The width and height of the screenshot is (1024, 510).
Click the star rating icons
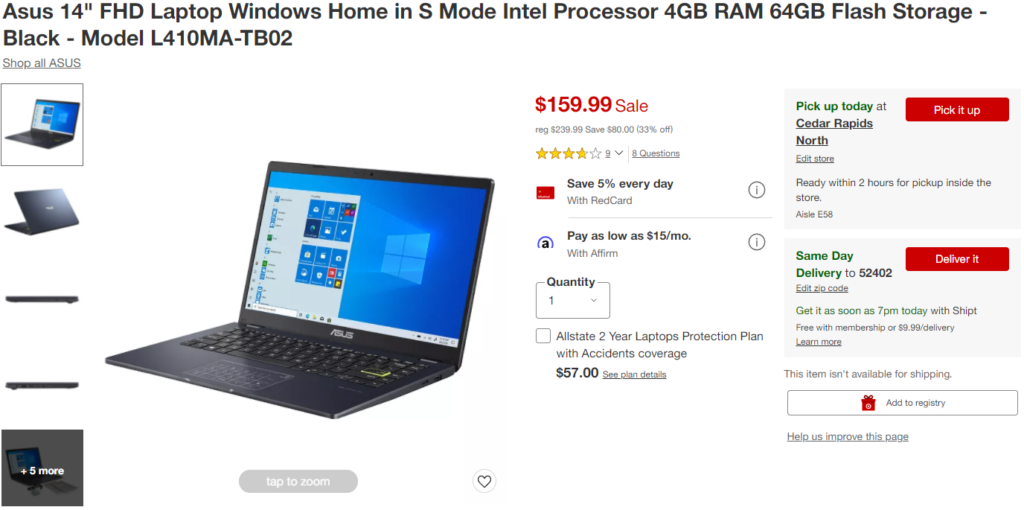(x=568, y=153)
